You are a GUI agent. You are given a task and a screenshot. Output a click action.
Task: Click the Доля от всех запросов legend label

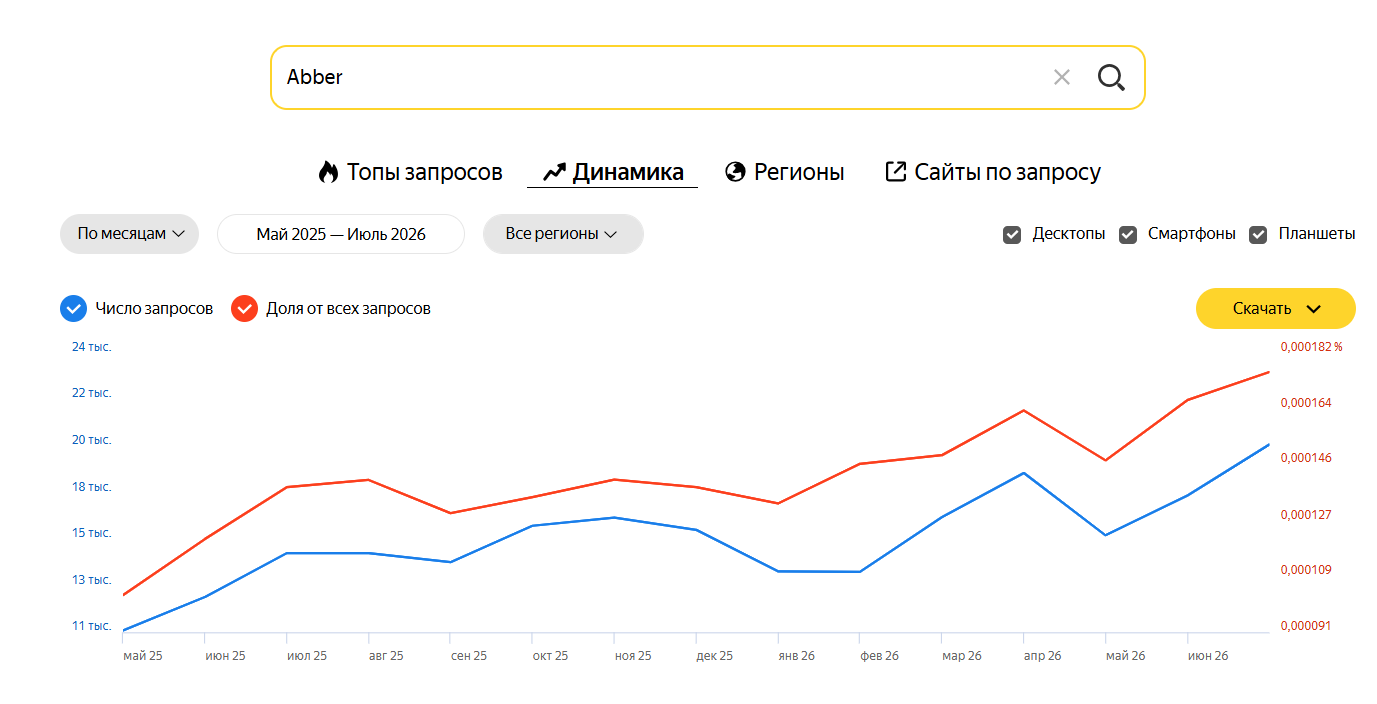coord(348,309)
